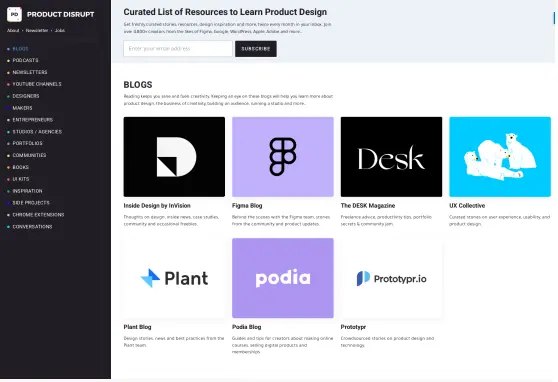
Task: Open the About link in sidebar
Action: pos(13,31)
